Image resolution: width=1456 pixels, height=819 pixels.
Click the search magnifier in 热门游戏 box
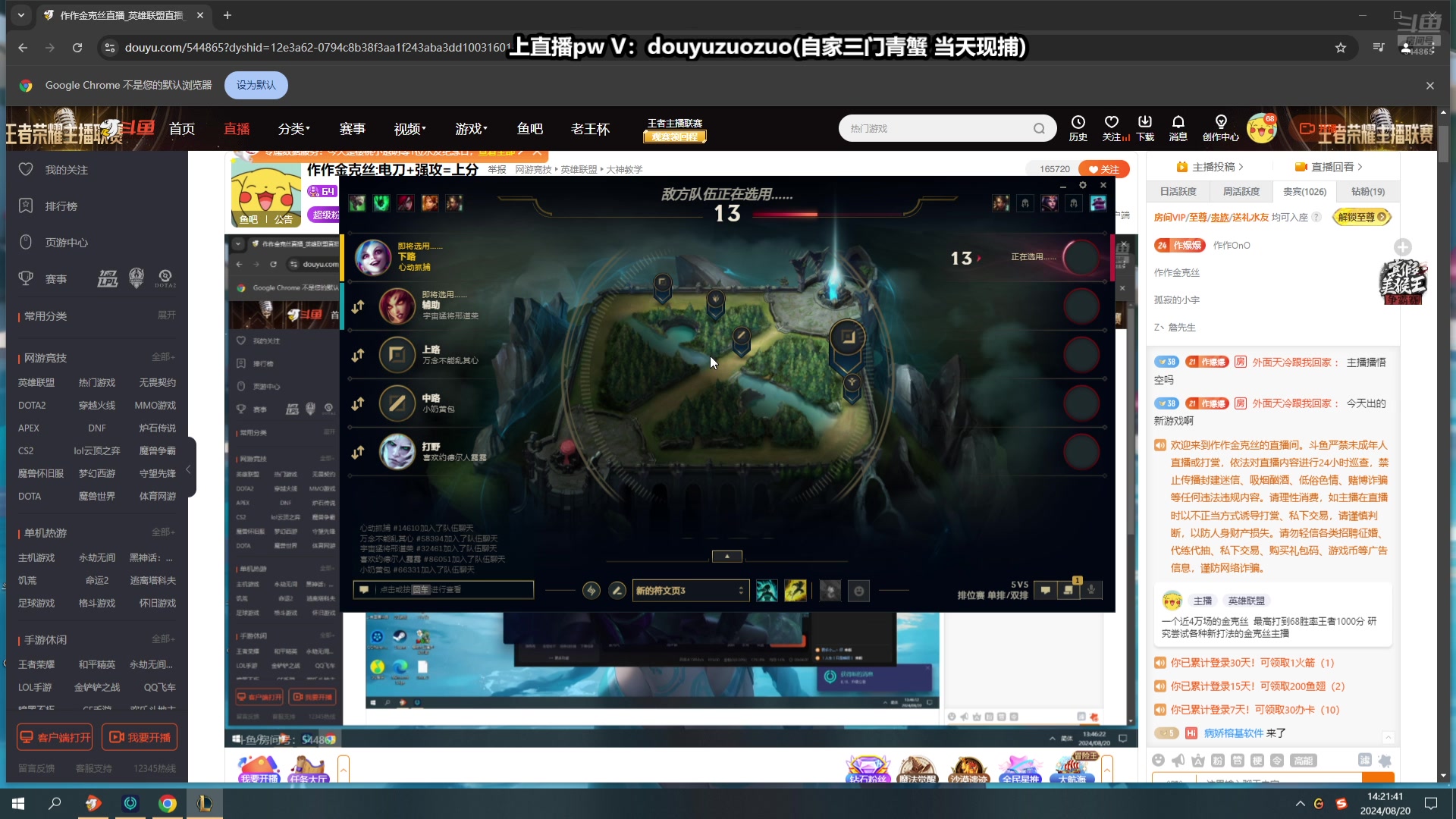click(x=1039, y=128)
